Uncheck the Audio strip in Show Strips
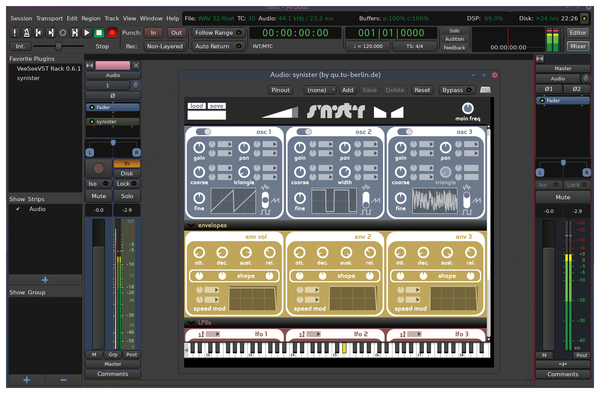Viewport: 600px width, 394px height. pyautogui.click(x=18, y=209)
